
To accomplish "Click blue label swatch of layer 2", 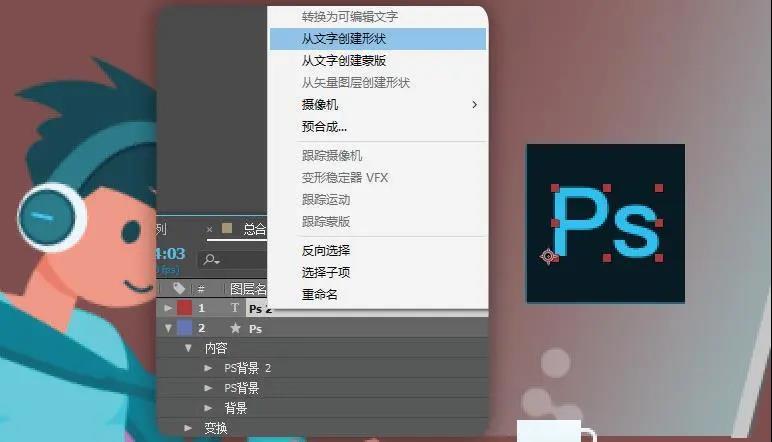I will tap(185, 328).
